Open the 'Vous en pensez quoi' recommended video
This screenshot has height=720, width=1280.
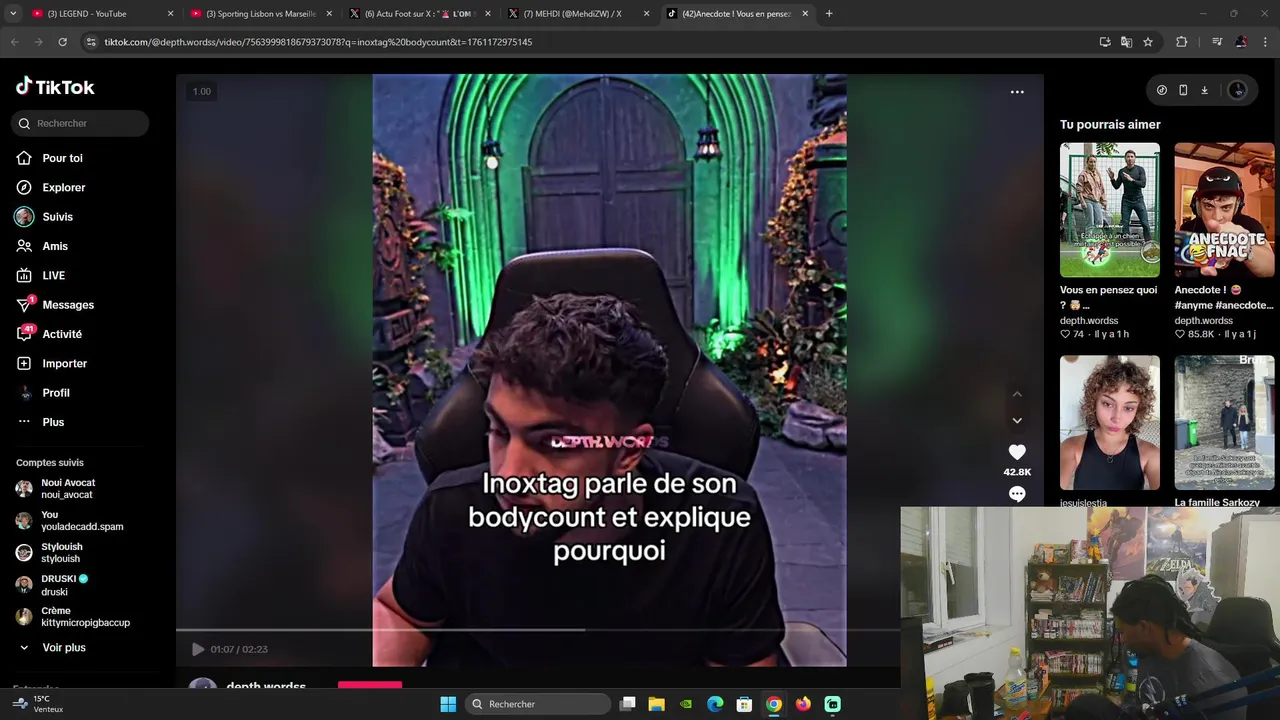coord(1110,210)
